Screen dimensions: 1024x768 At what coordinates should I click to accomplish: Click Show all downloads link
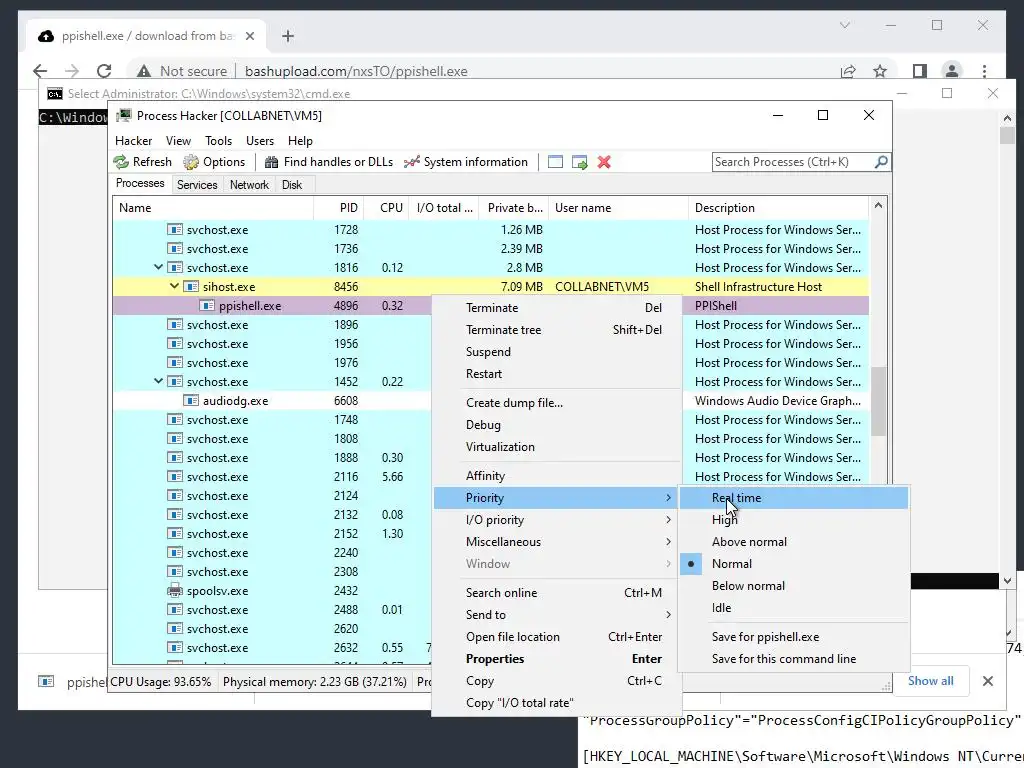coord(930,681)
